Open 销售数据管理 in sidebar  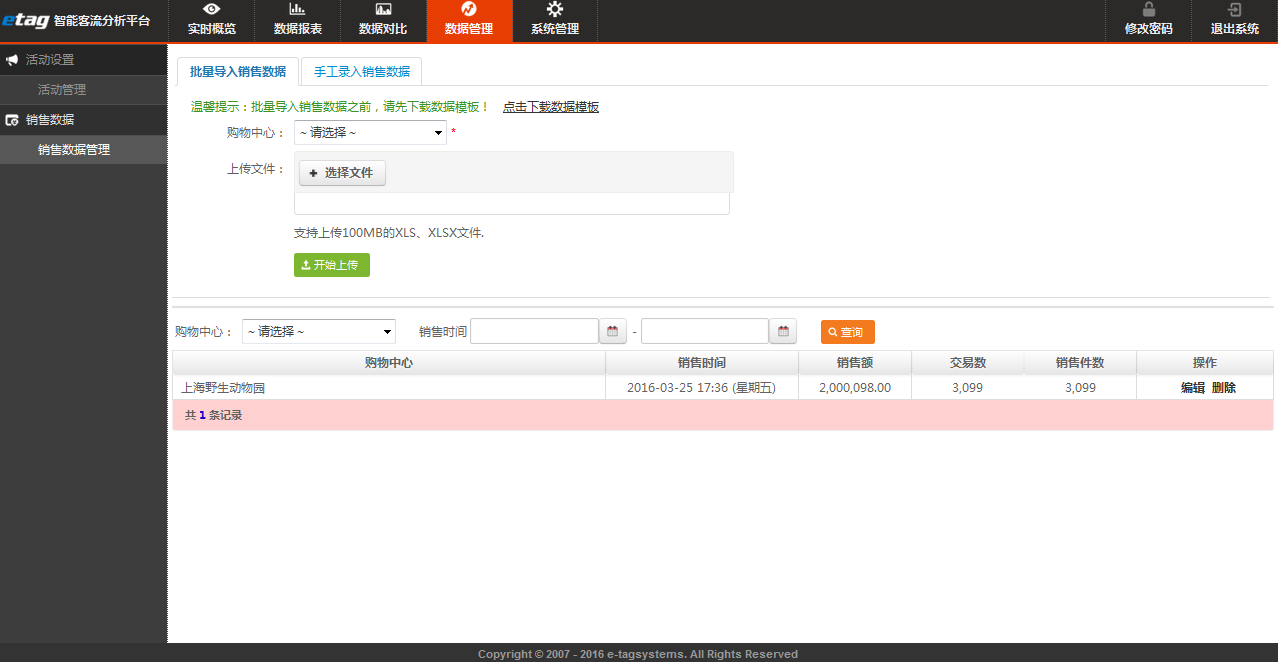[x=74, y=150]
